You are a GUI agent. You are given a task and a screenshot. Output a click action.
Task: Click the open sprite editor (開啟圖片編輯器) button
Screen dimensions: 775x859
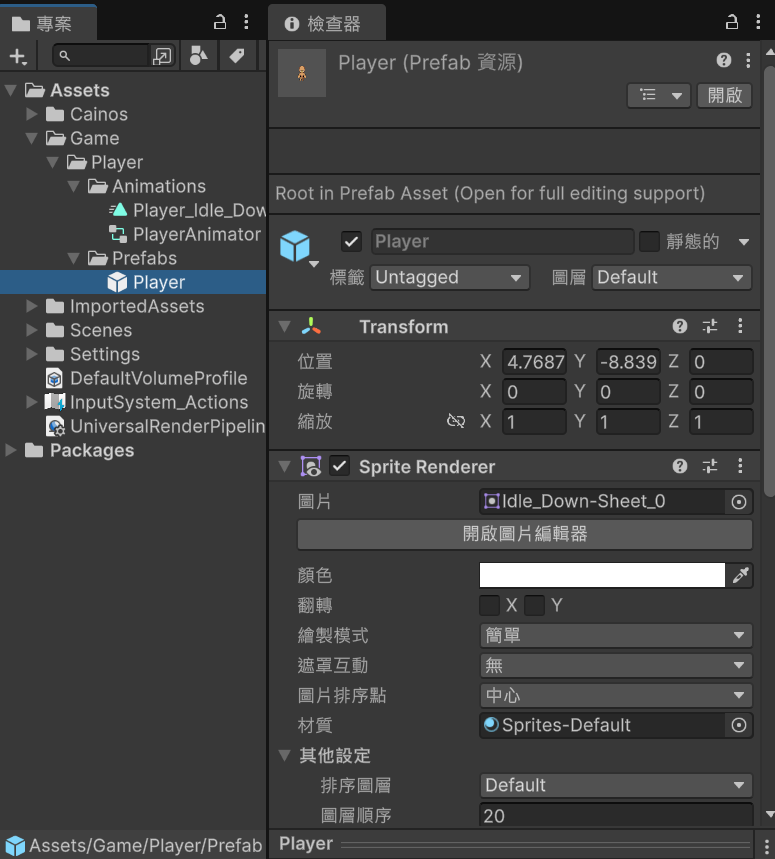[525, 534]
